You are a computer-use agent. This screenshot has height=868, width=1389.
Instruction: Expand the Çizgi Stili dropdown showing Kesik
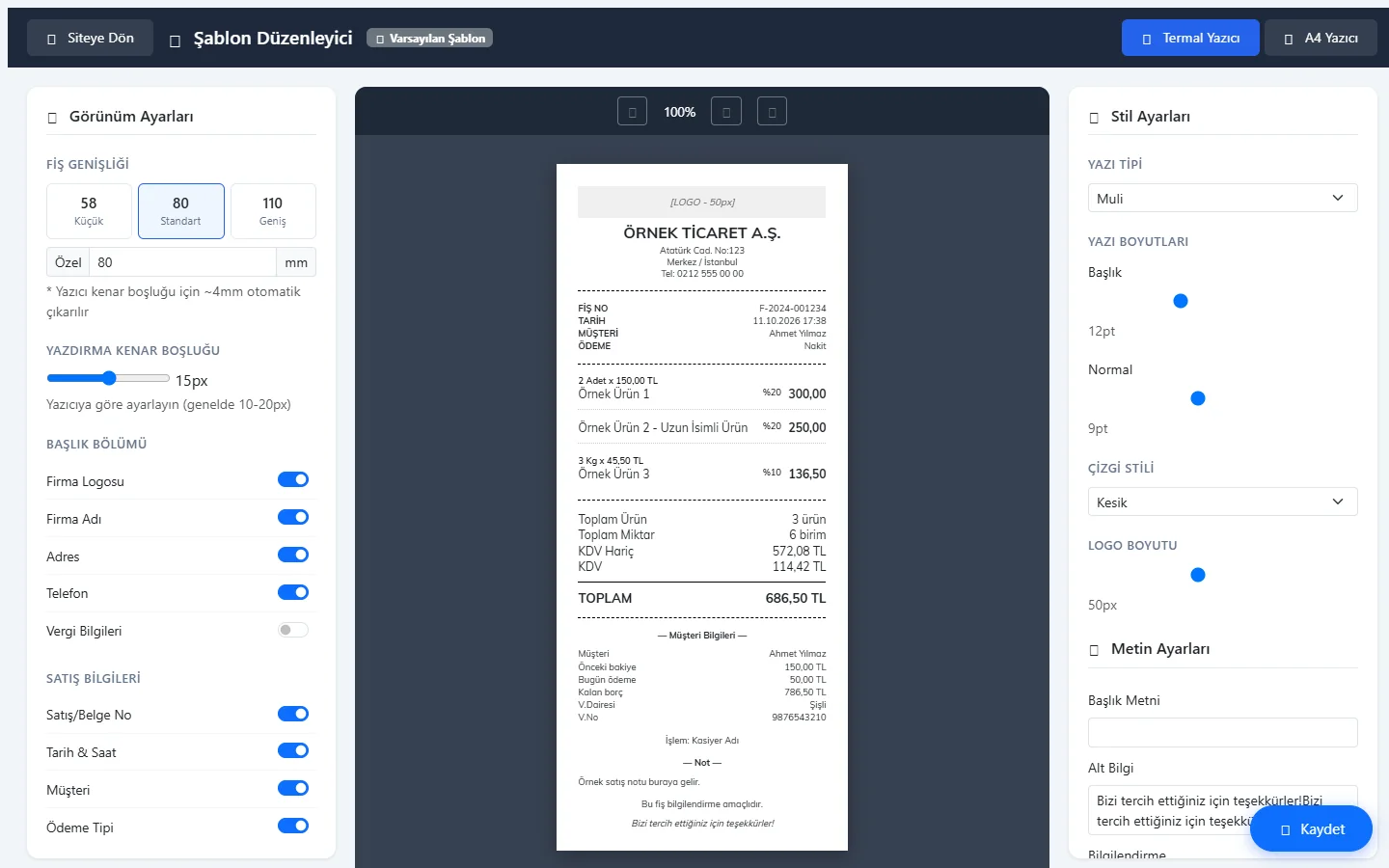pyautogui.click(x=1222, y=502)
